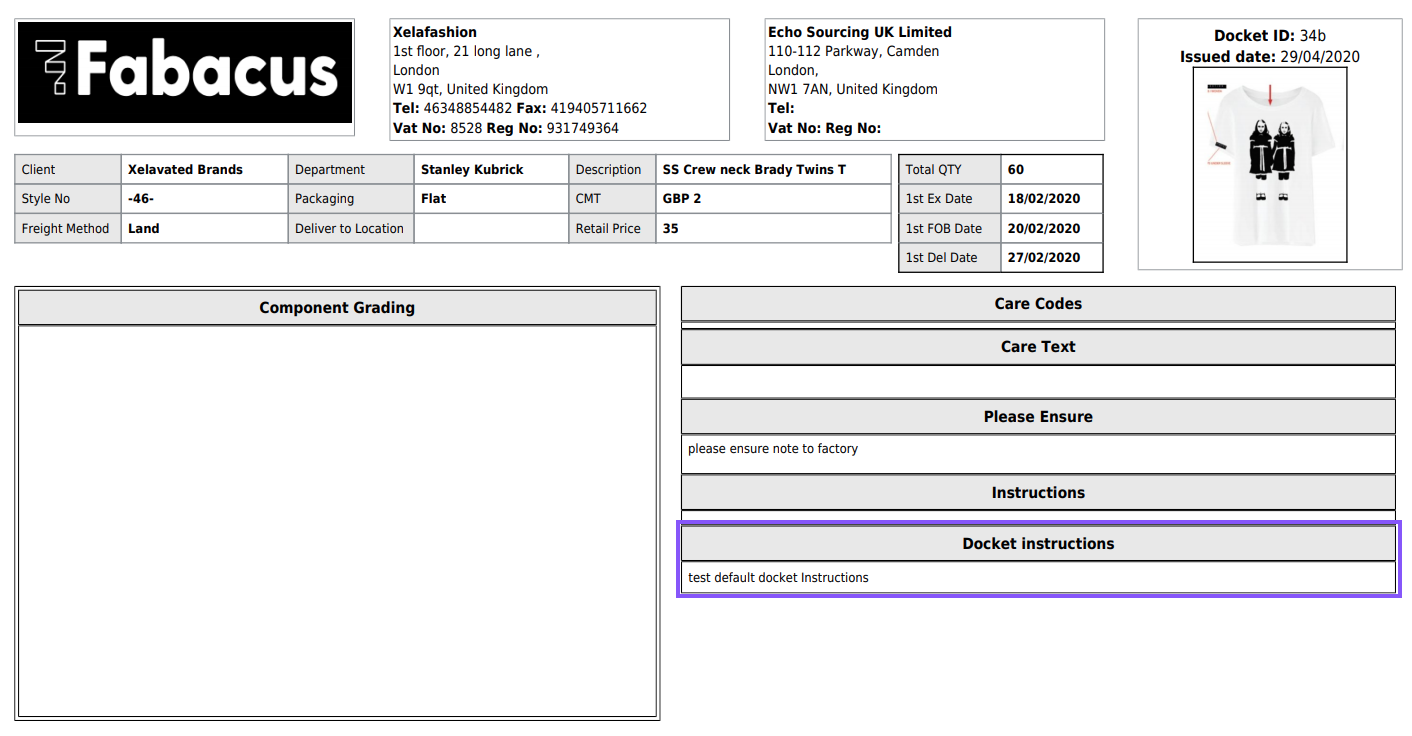Viewport: 1412px width, 736px height.
Task: Open the t-shirt product thumbnail
Action: click(1269, 165)
